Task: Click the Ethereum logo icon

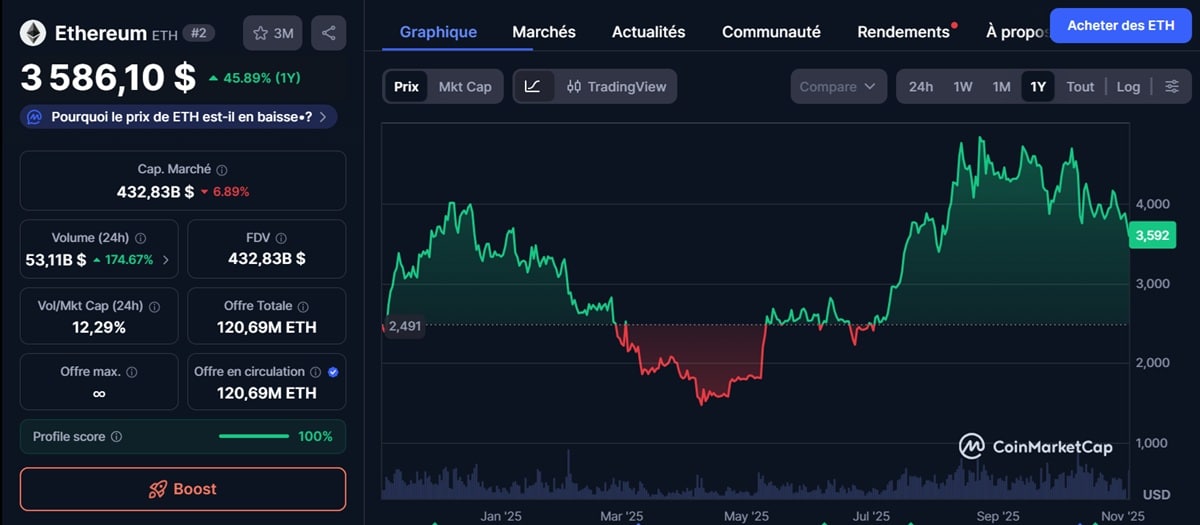Action: click(33, 33)
